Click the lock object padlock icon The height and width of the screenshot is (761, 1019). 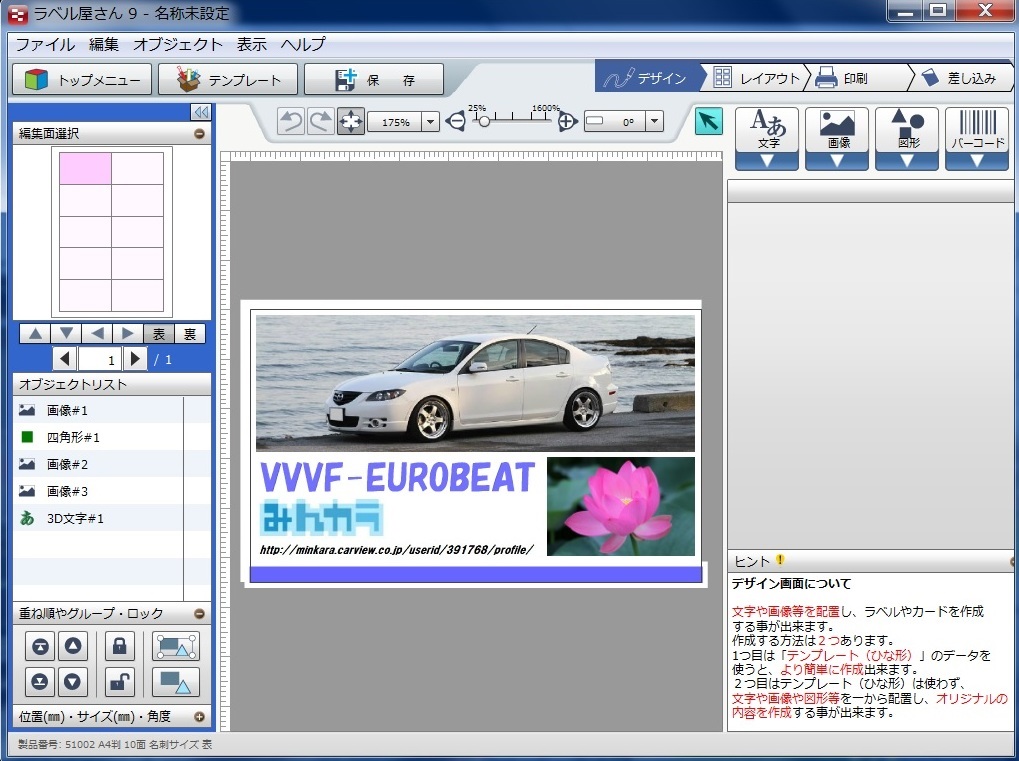tap(120, 646)
